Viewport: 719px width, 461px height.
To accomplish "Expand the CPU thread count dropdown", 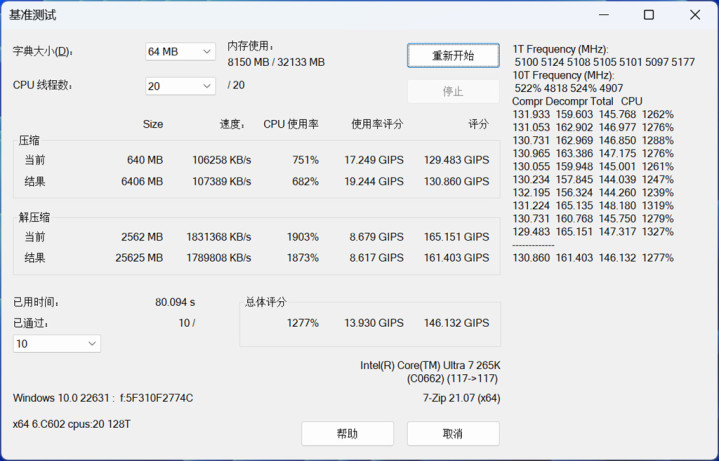I will [x=180, y=86].
